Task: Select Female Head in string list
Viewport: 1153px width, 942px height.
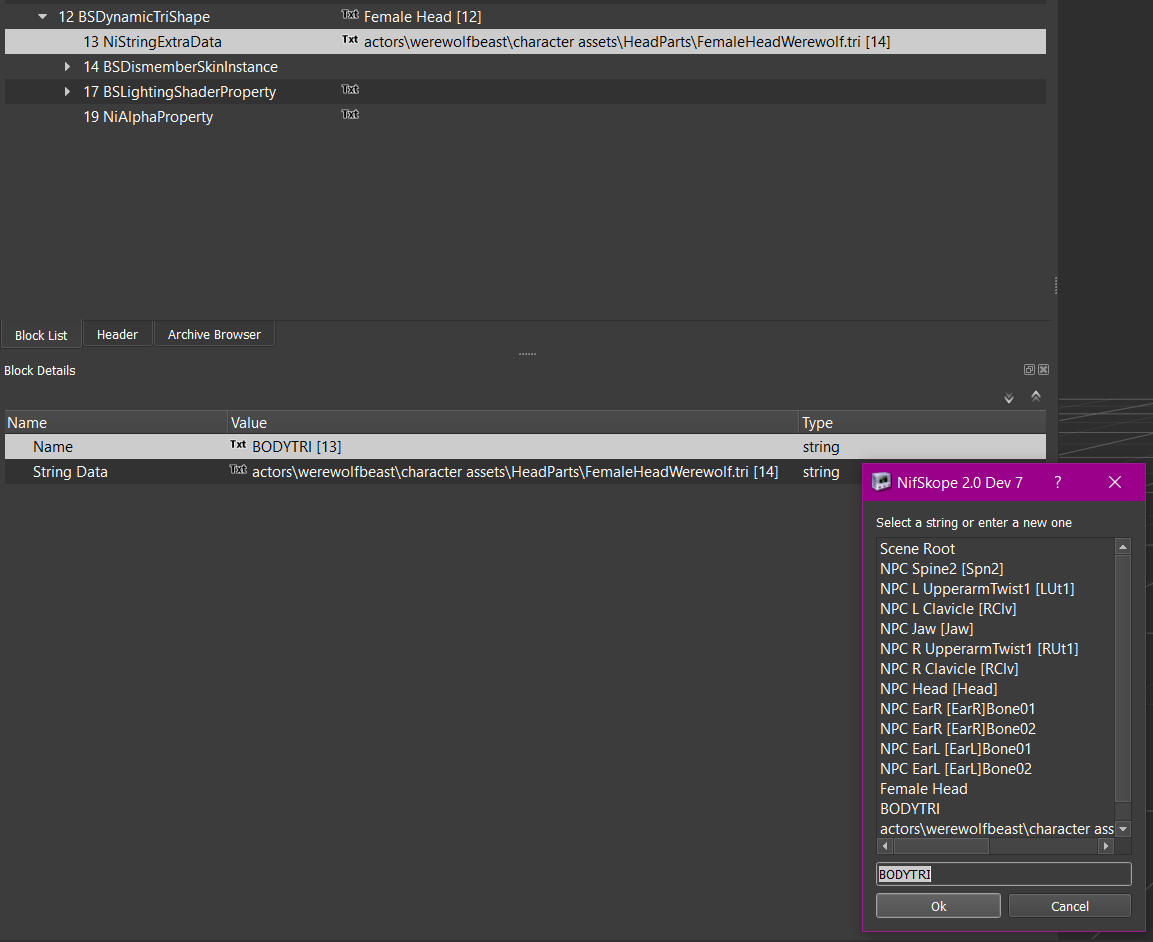Action: 924,789
